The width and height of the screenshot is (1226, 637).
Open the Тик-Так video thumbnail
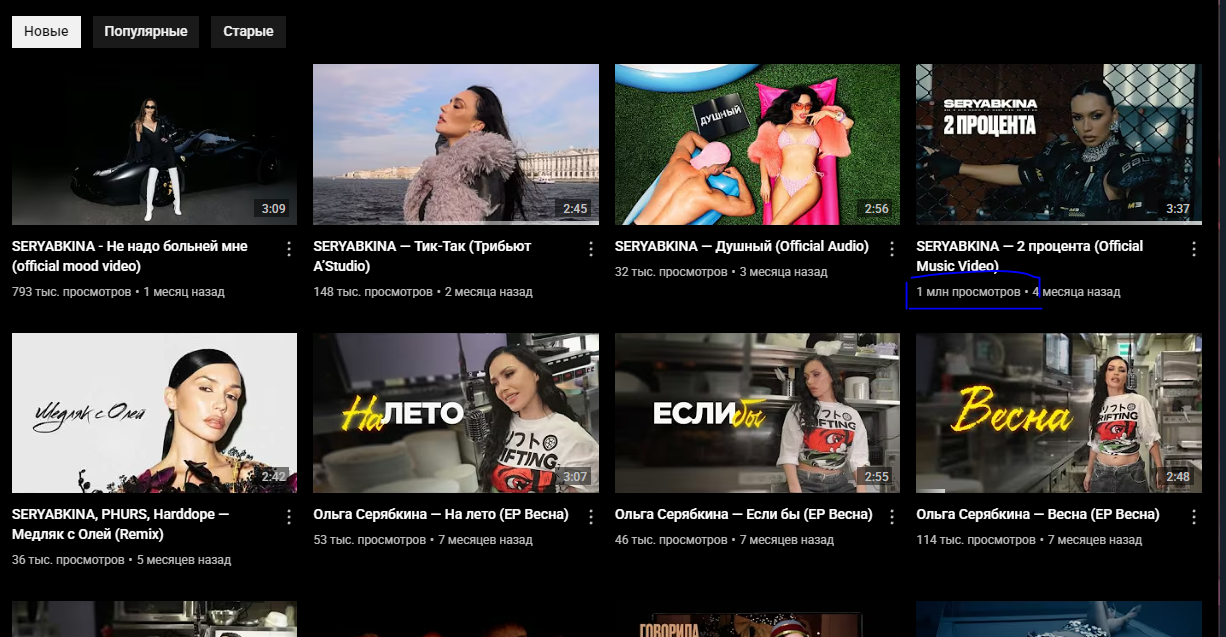click(456, 145)
